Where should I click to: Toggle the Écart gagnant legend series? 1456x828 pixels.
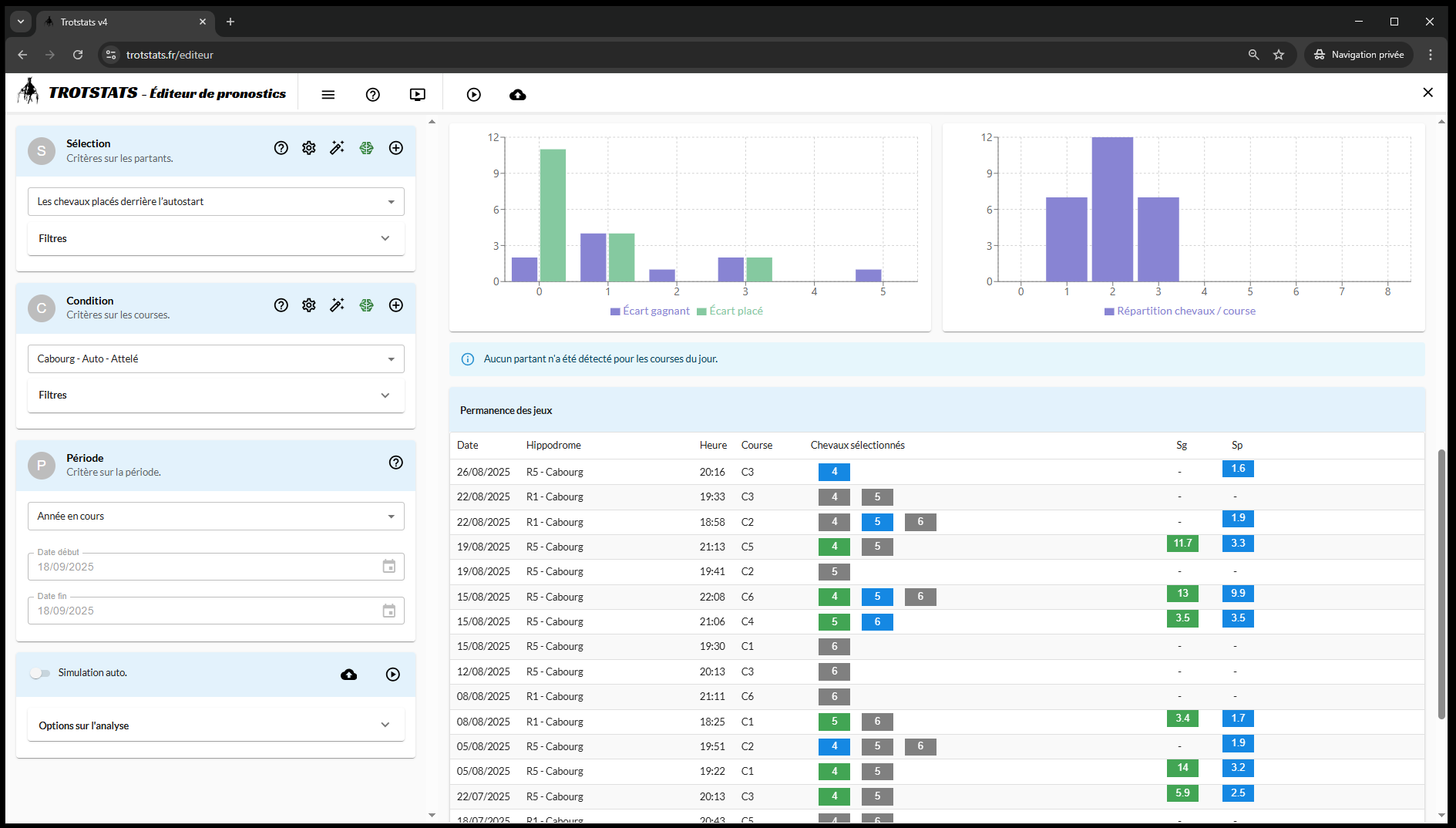650,311
